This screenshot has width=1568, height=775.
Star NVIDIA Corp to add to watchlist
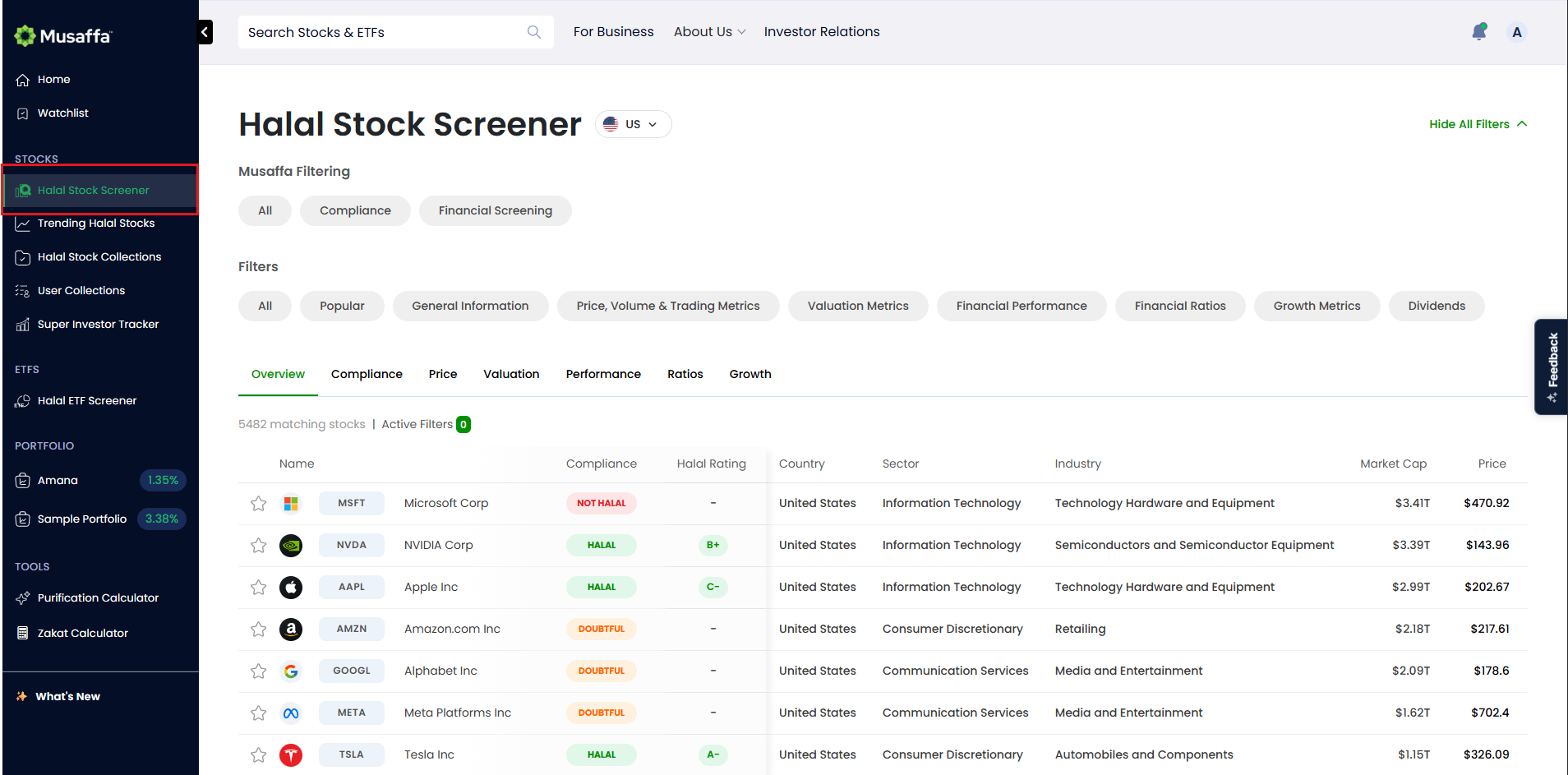[x=259, y=546]
